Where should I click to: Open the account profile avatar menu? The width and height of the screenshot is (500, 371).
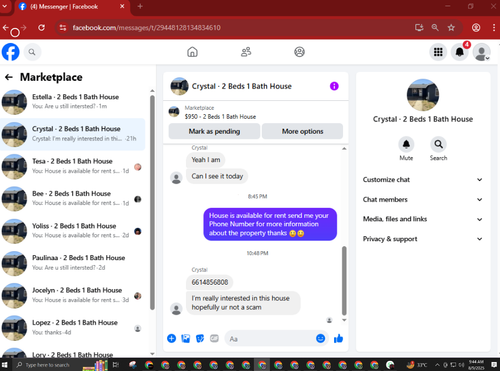coord(482,52)
